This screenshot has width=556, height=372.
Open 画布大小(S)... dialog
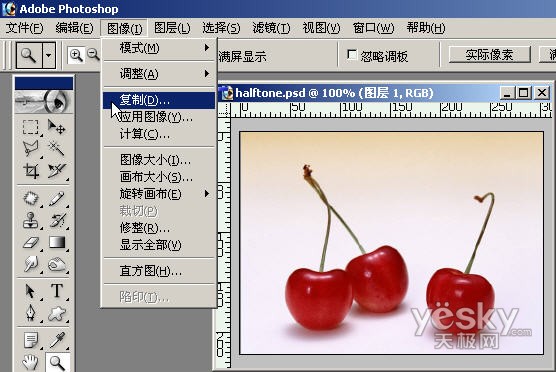159,177
